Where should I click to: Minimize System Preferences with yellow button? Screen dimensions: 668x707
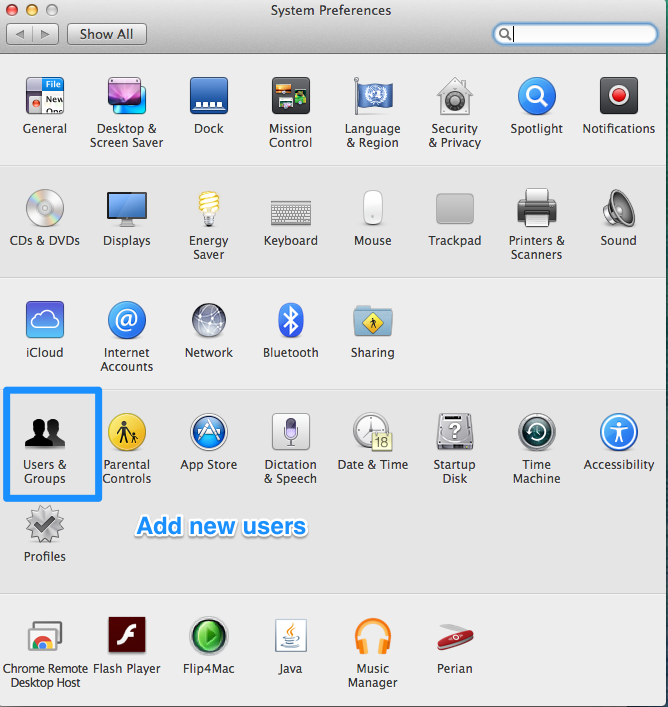[32, 10]
